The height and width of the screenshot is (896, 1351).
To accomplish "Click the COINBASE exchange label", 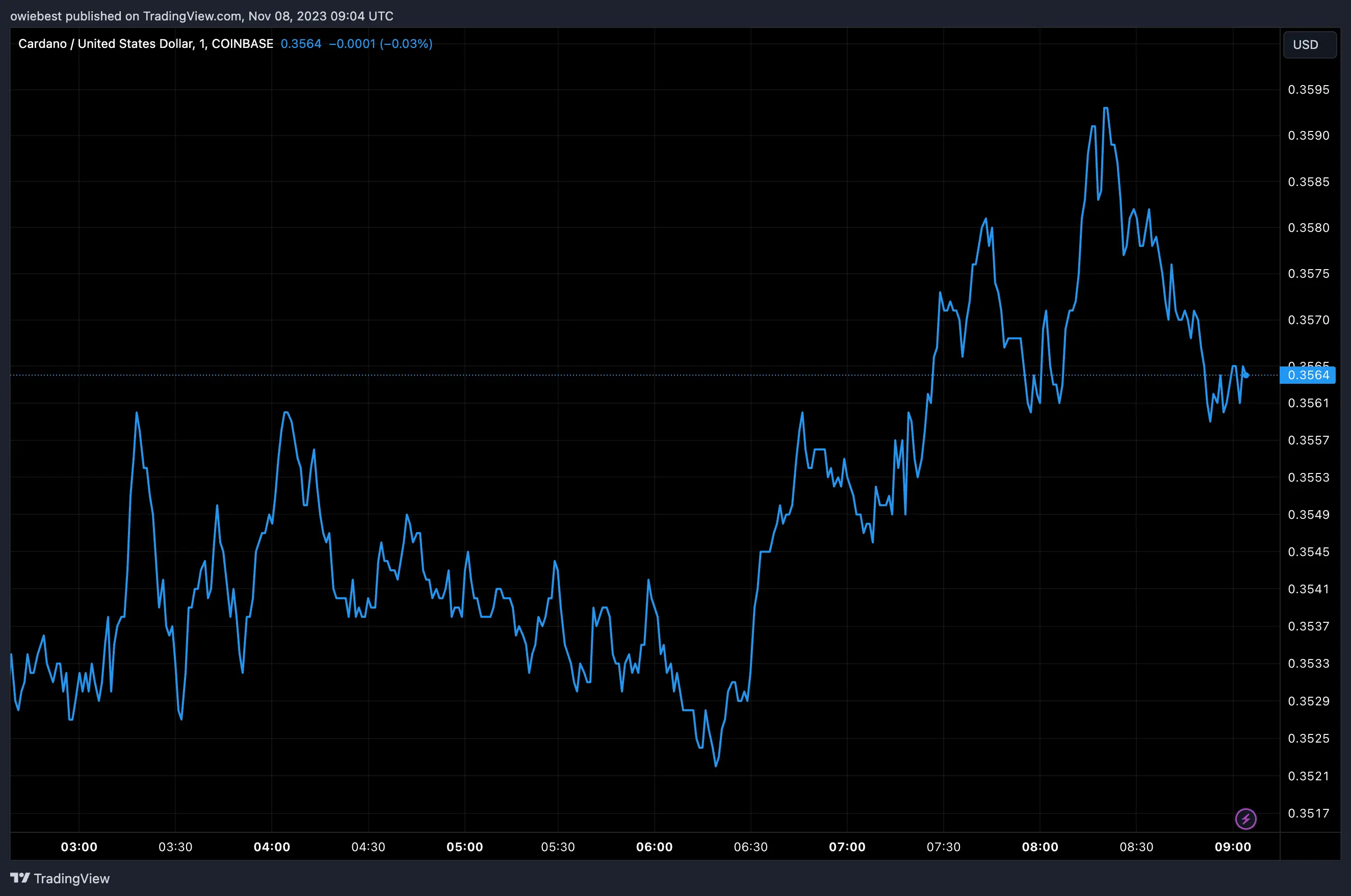I will [242, 44].
